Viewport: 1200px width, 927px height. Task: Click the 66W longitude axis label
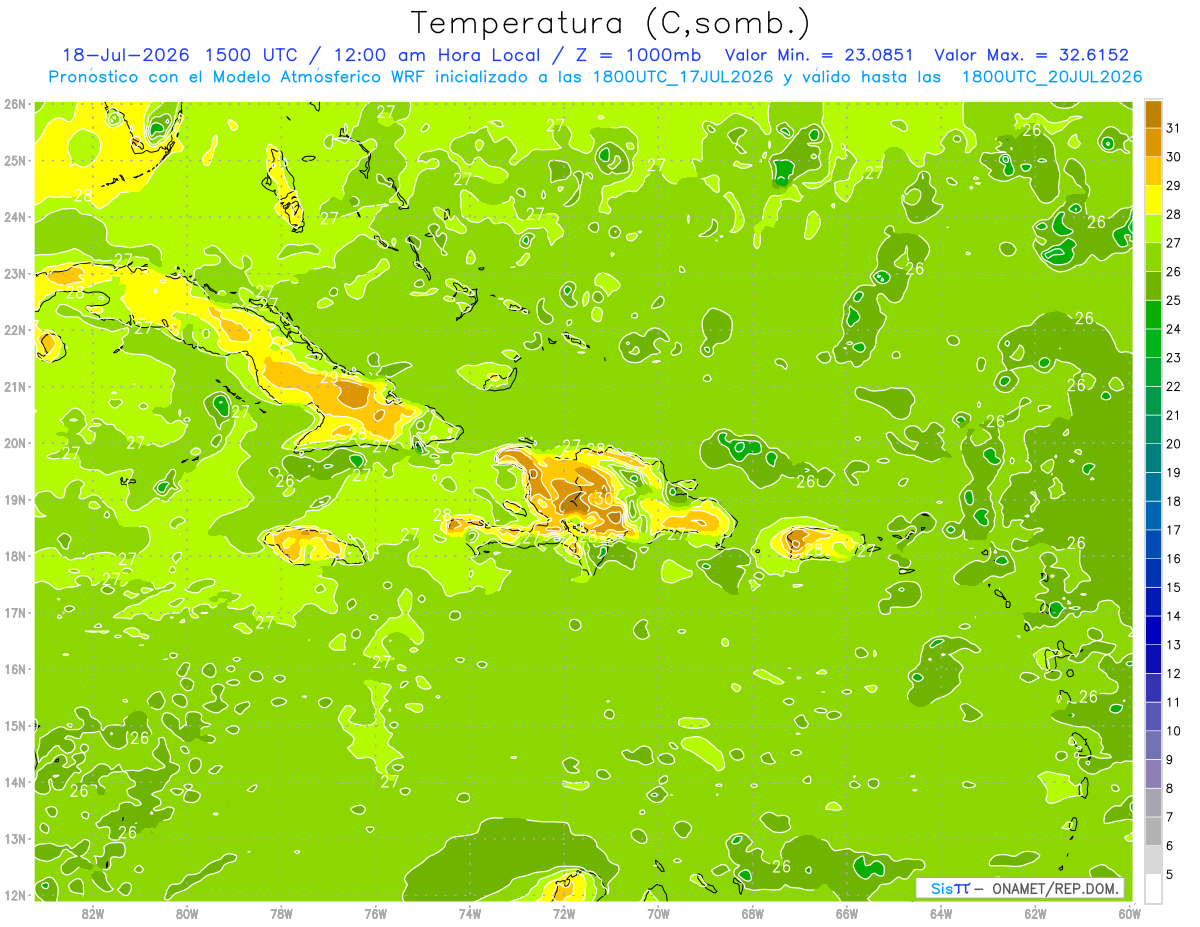coord(846,913)
